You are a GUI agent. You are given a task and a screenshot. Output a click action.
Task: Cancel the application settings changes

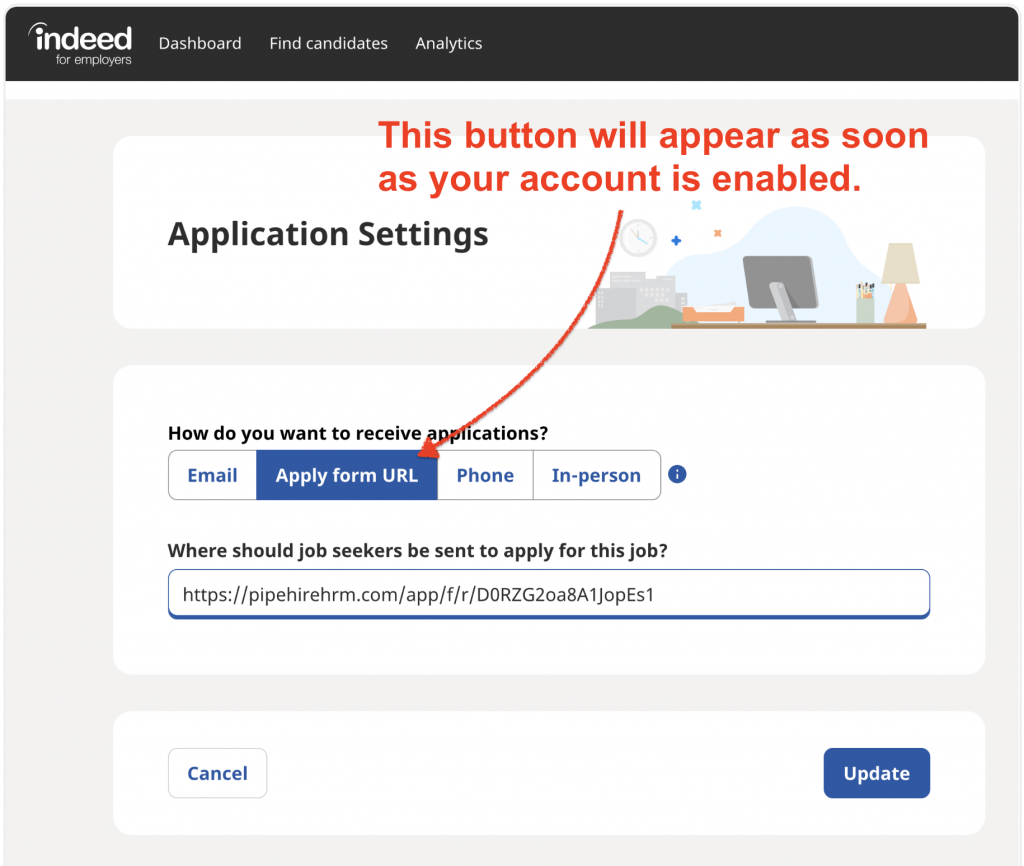pyautogui.click(x=217, y=773)
